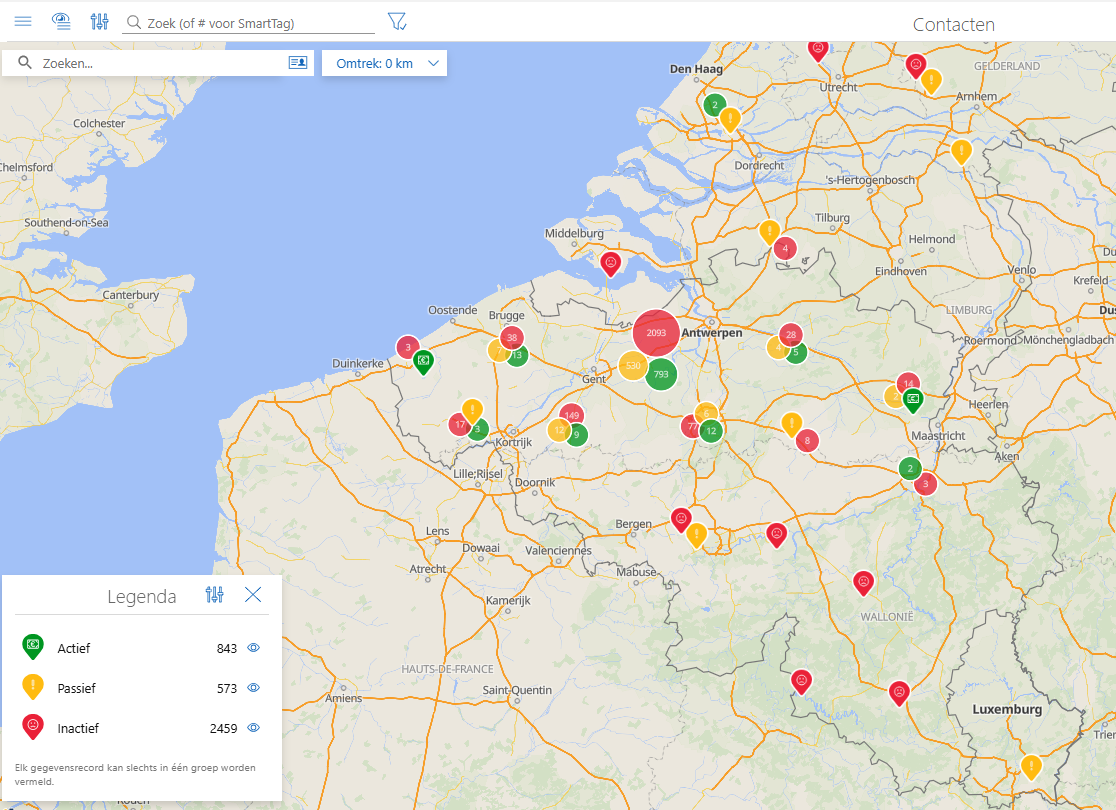Image resolution: width=1116 pixels, height=810 pixels.
Task: Close the Legenda panel
Action: (253, 594)
